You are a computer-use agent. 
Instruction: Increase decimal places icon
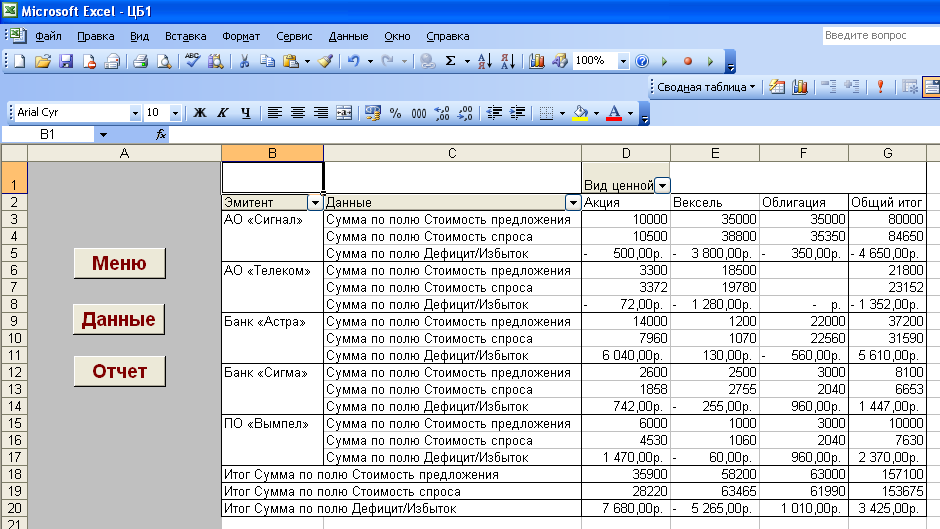(x=442, y=113)
